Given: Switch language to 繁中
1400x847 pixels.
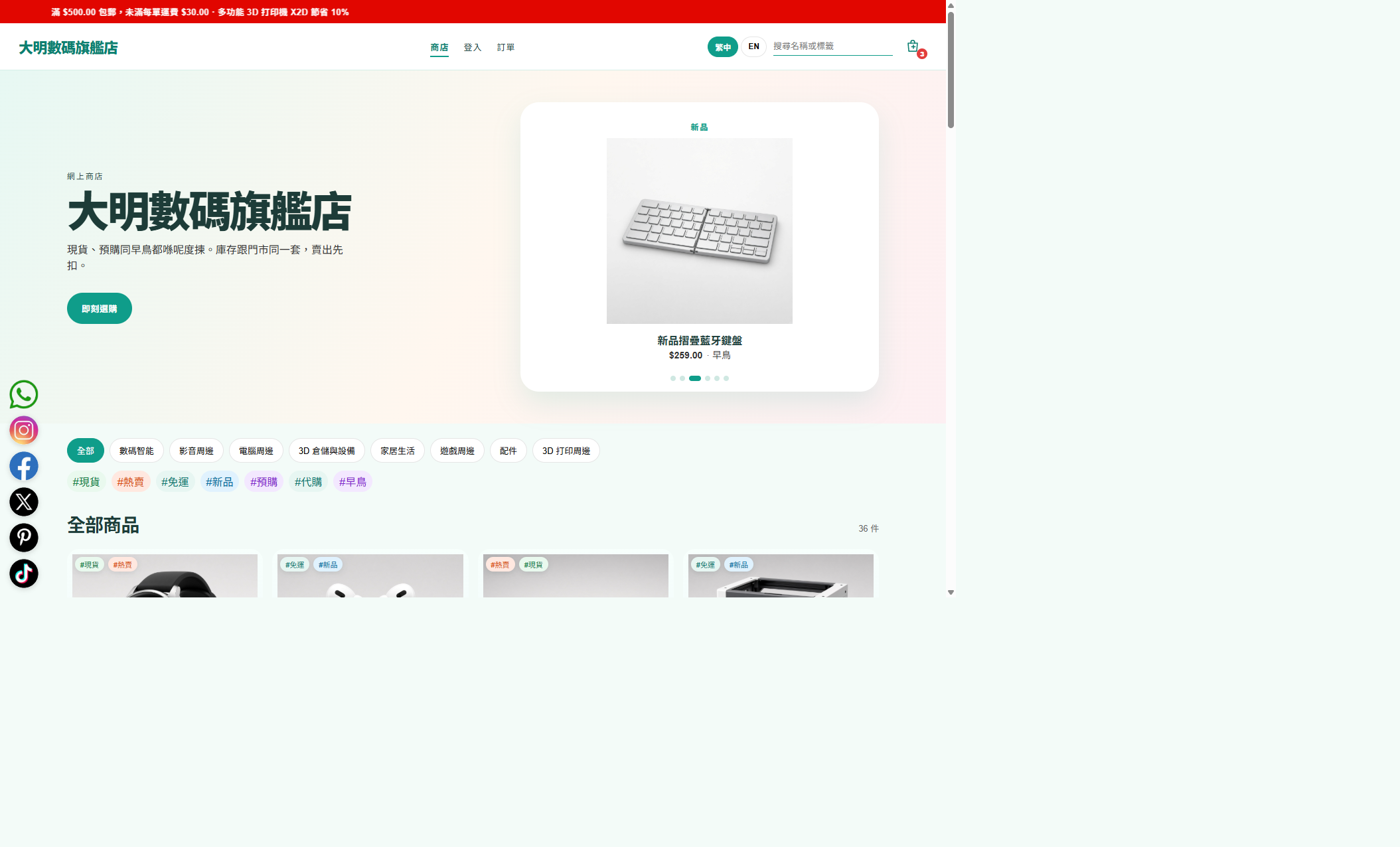Looking at the screenshot, I should point(722,47).
